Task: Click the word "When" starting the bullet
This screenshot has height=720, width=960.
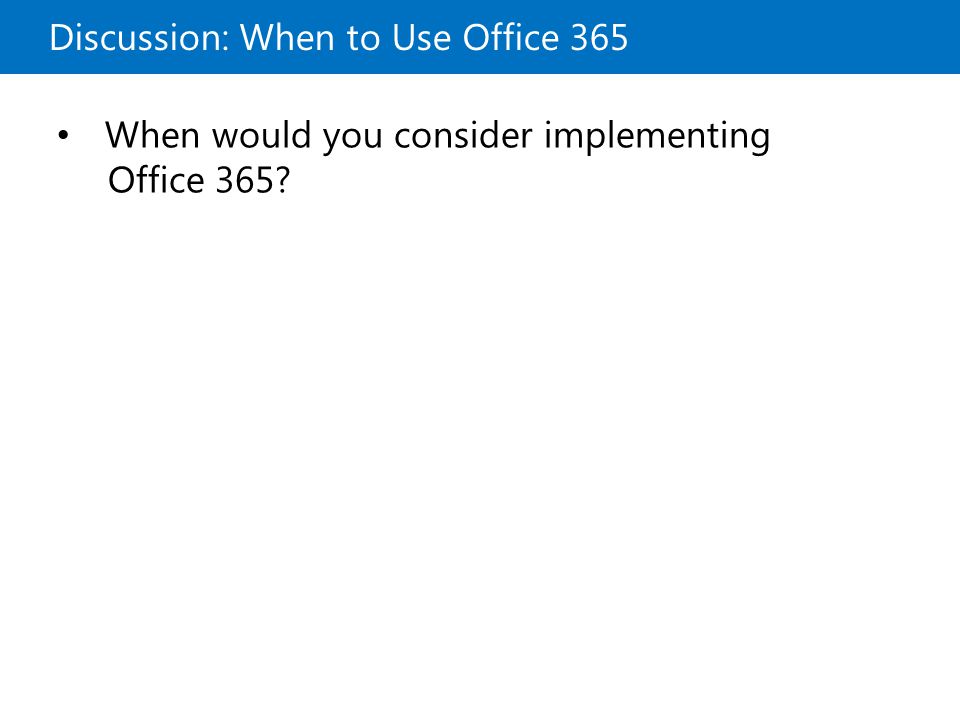Action: click(152, 135)
